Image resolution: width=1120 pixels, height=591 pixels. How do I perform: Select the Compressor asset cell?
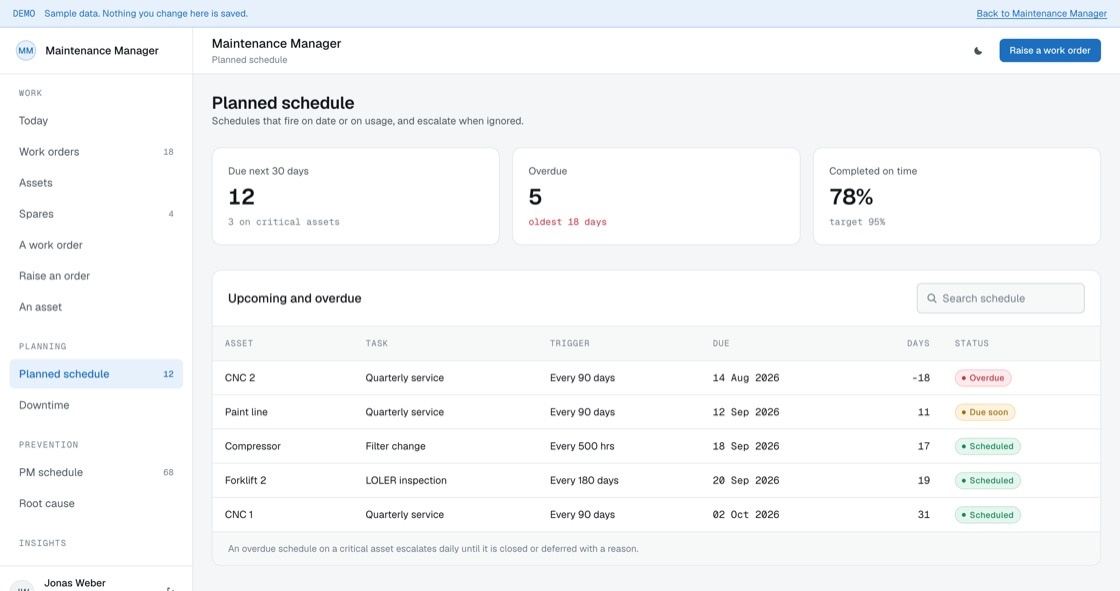point(253,447)
